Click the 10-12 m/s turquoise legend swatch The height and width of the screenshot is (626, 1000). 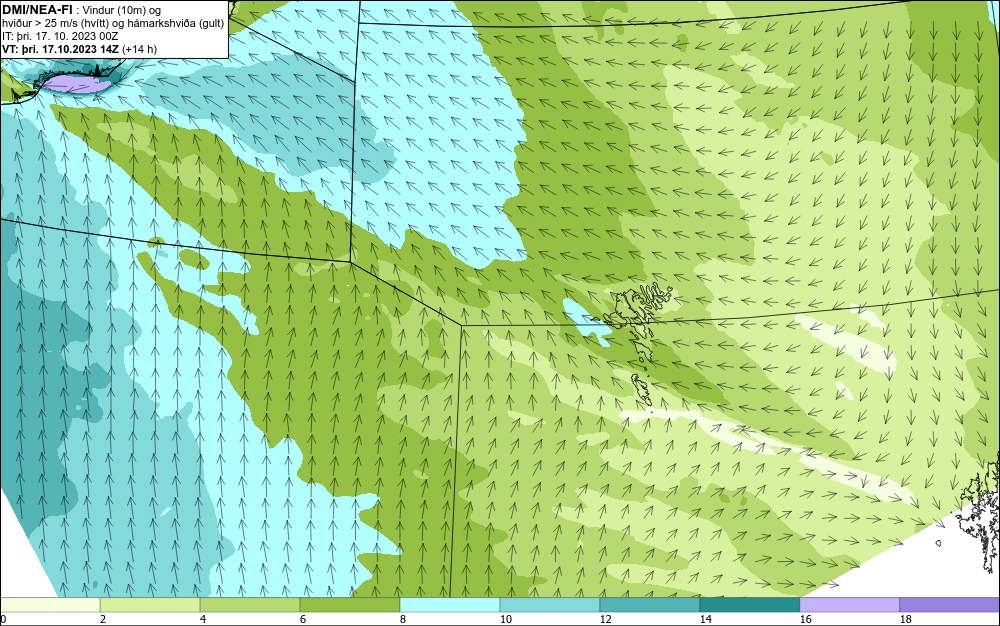[x=550, y=605]
